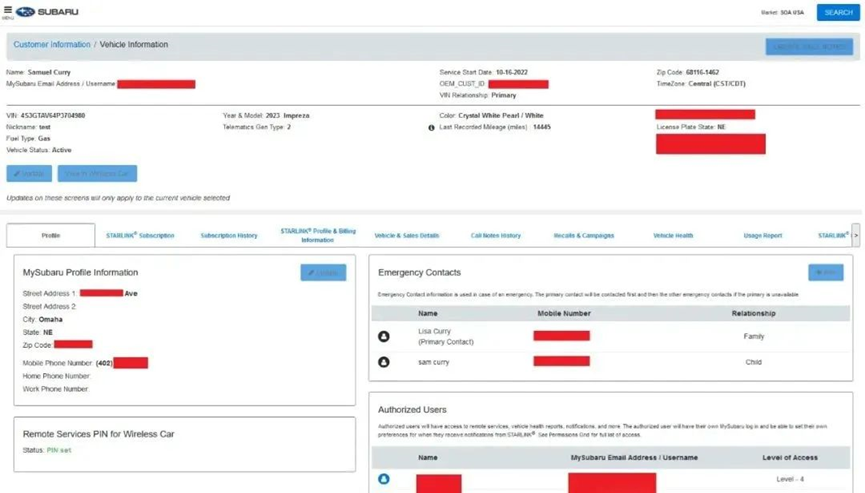The height and width of the screenshot is (493, 865).
Task: Click the blue SEARCH button
Action: pos(838,12)
